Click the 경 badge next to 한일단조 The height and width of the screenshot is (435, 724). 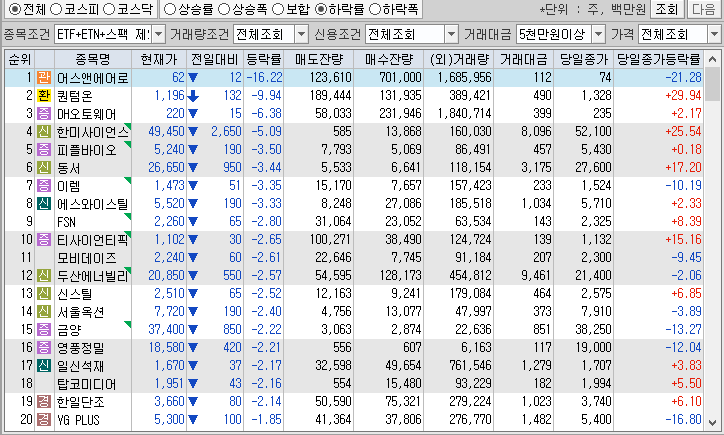coord(44,402)
